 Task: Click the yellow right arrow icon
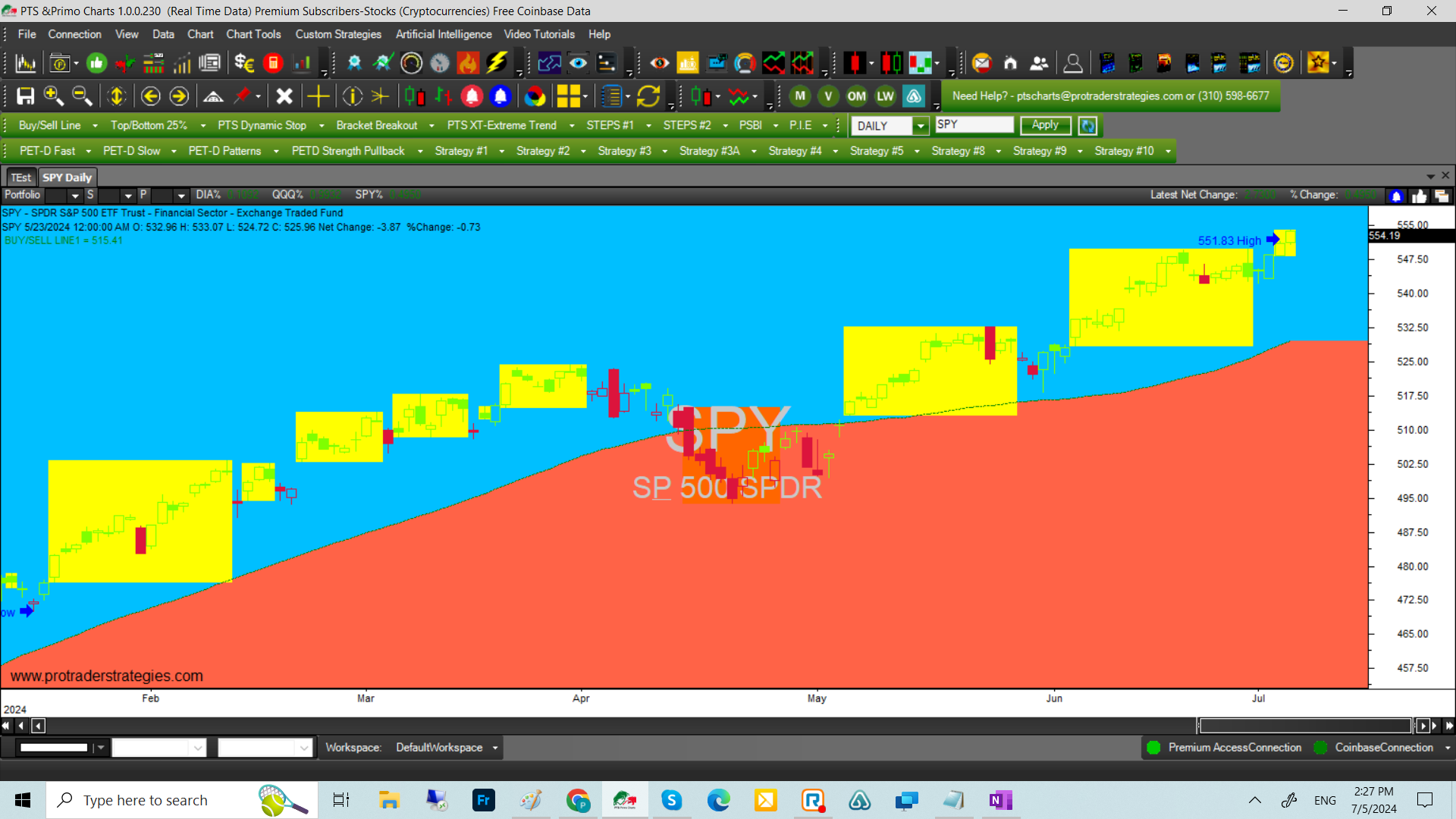point(179,96)
